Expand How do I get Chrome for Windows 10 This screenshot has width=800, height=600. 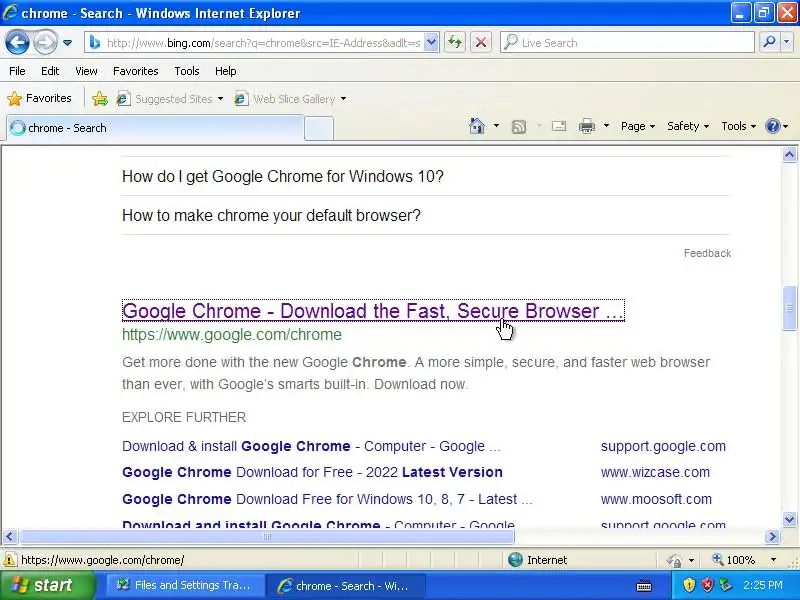426,177
